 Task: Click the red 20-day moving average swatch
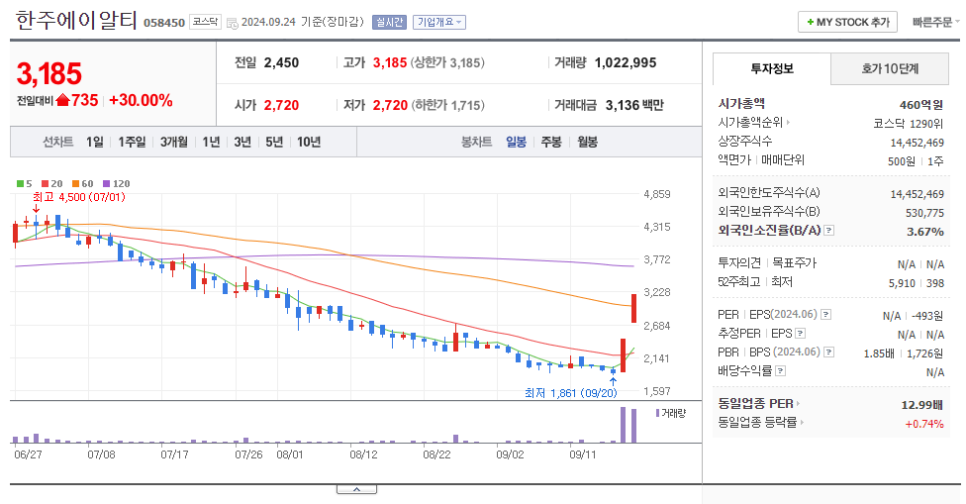(x=45, y=184)
